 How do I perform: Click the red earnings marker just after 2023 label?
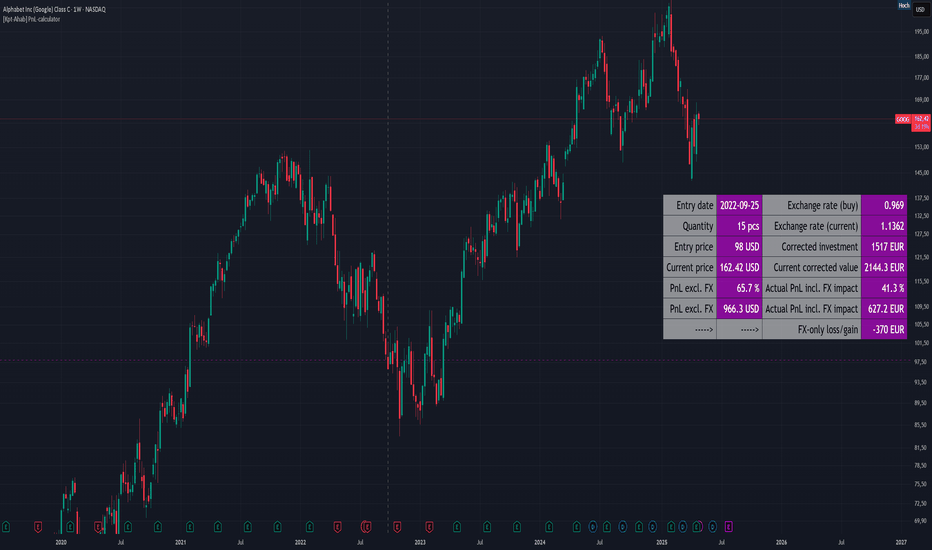[429, 526]
